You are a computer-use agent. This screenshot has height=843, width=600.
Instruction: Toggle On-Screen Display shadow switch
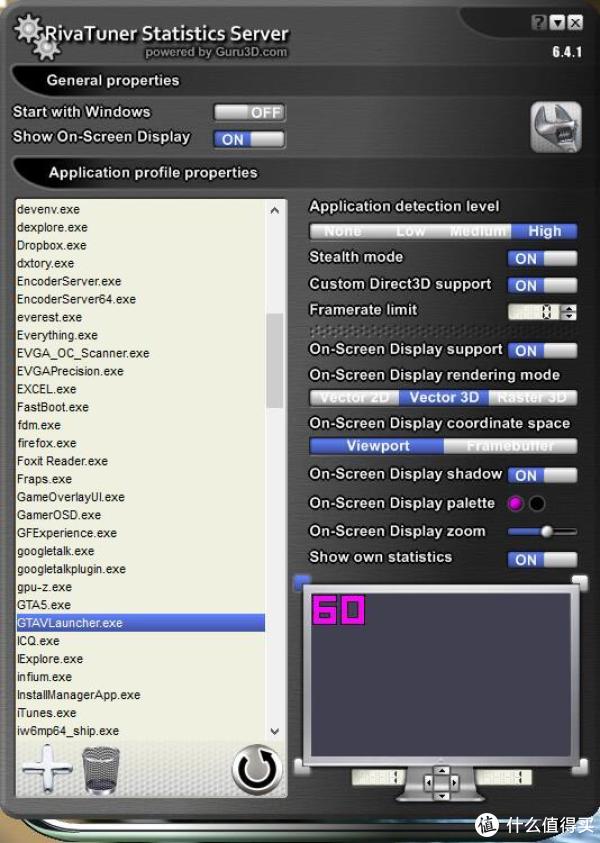click(x=542, y=475)
